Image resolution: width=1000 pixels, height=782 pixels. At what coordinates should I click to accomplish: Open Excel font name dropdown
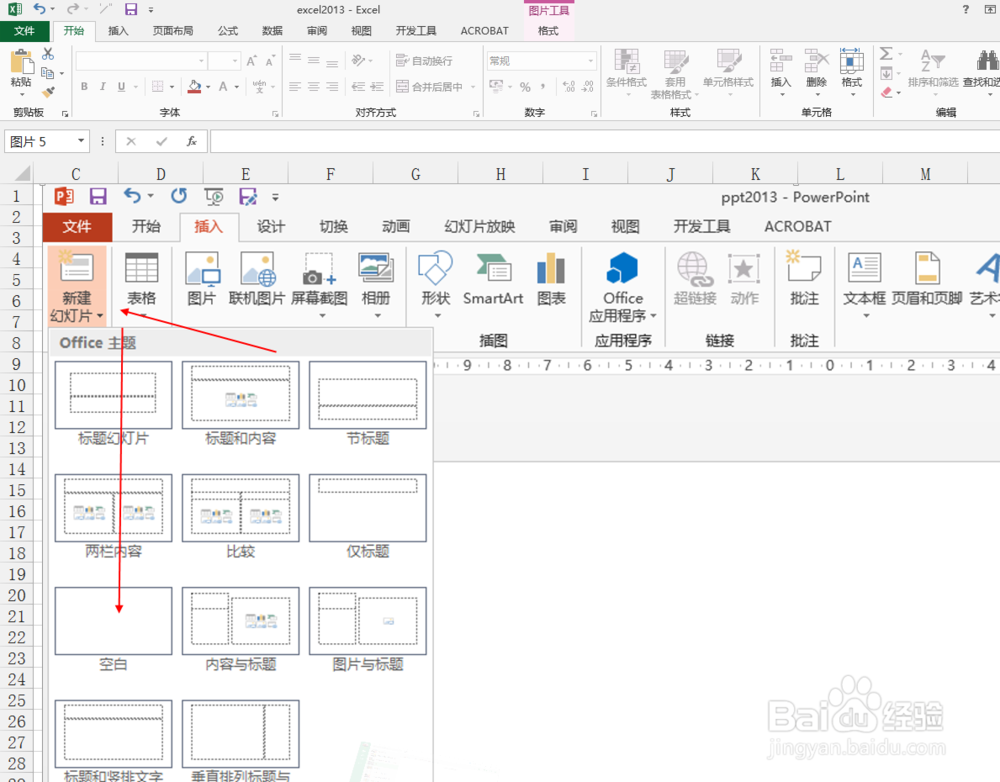coord(202,61)
